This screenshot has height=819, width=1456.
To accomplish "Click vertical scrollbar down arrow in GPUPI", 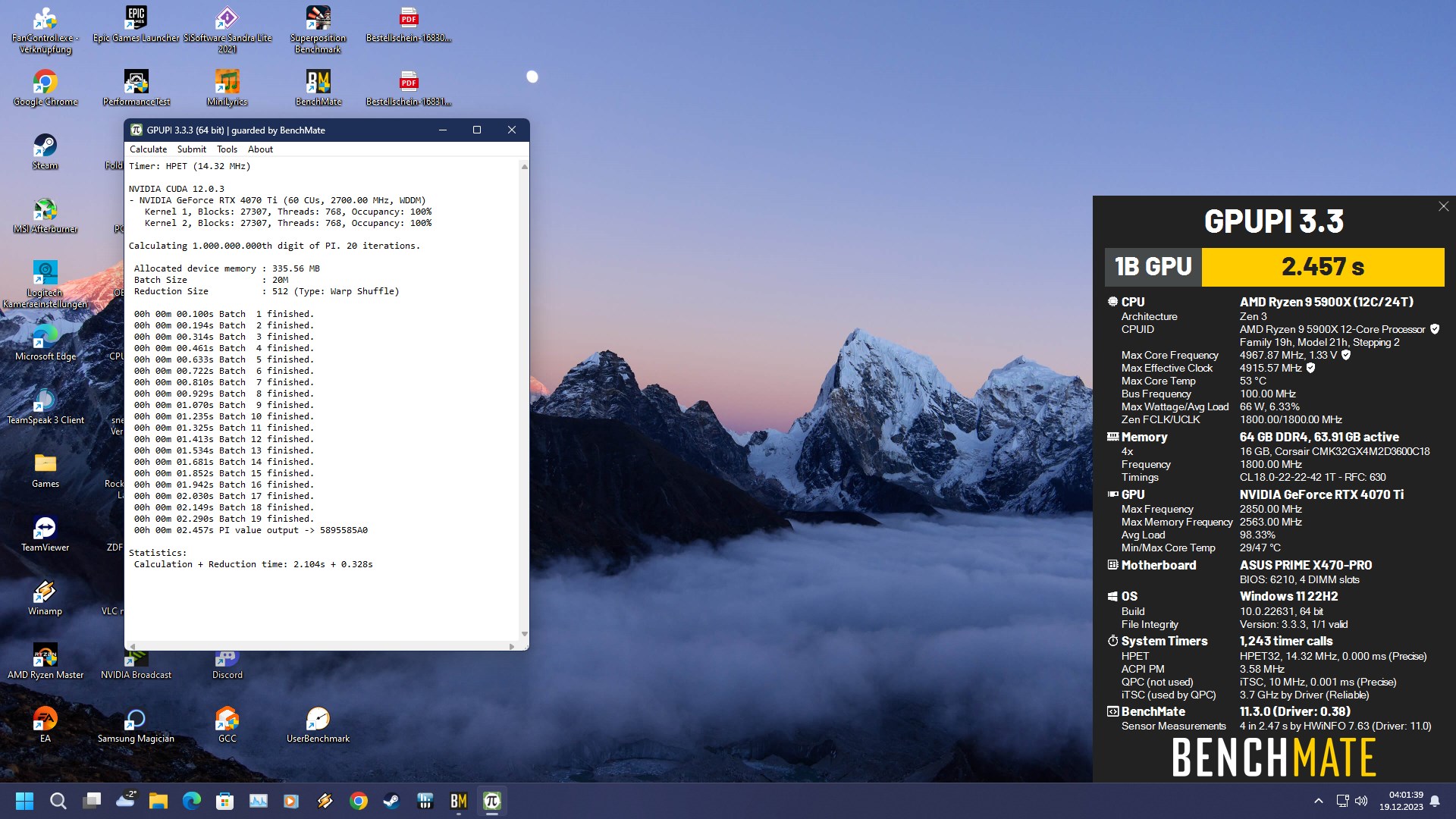I will tap(524, 634).
